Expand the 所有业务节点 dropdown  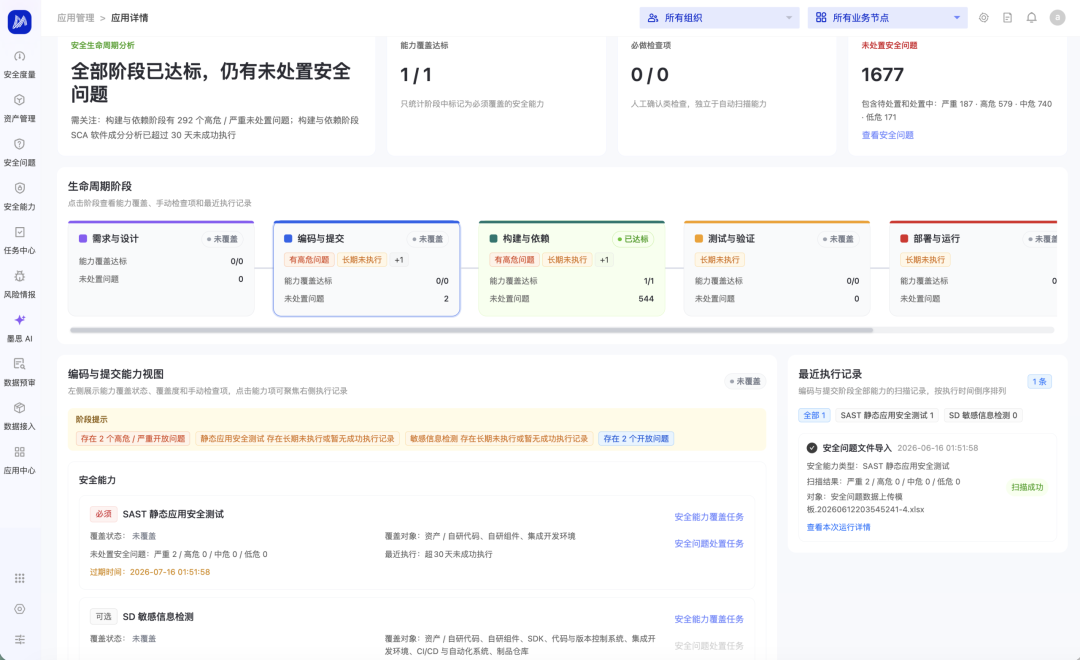887,18
